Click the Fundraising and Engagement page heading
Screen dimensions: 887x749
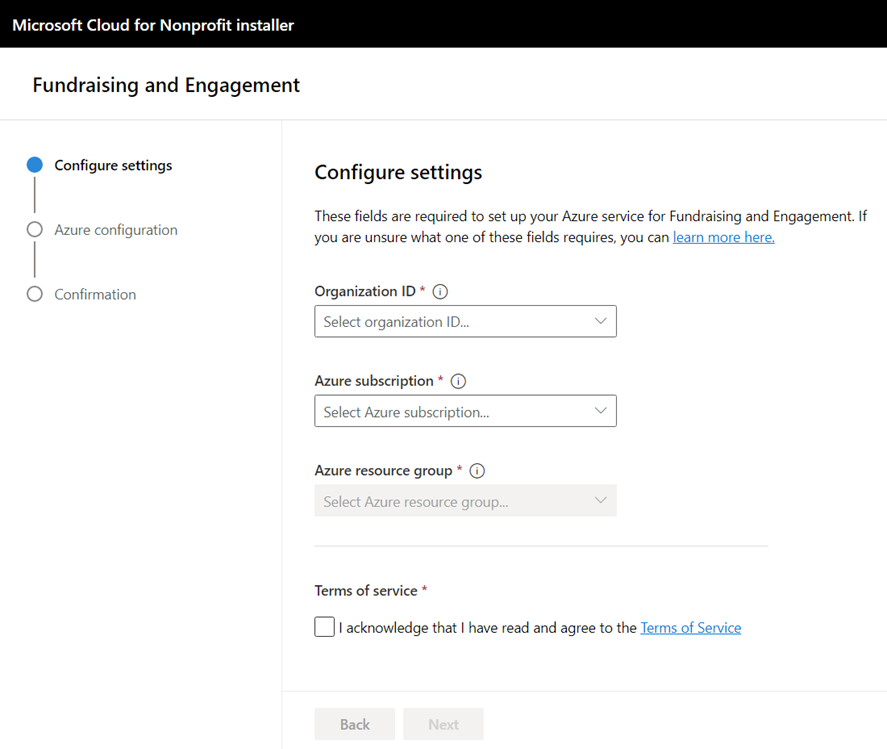(166, 85)
